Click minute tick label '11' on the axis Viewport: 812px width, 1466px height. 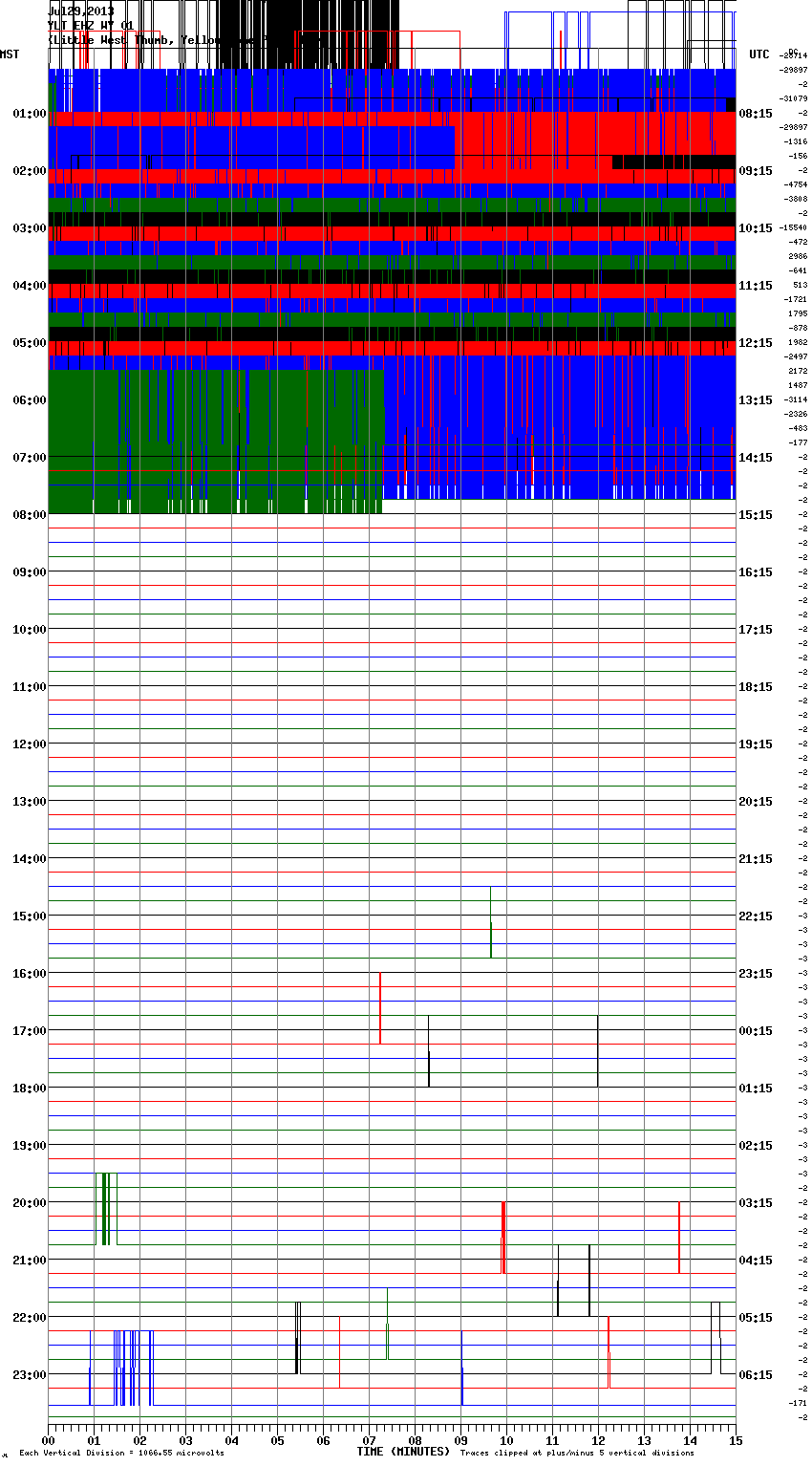(x=553, y=1440)
